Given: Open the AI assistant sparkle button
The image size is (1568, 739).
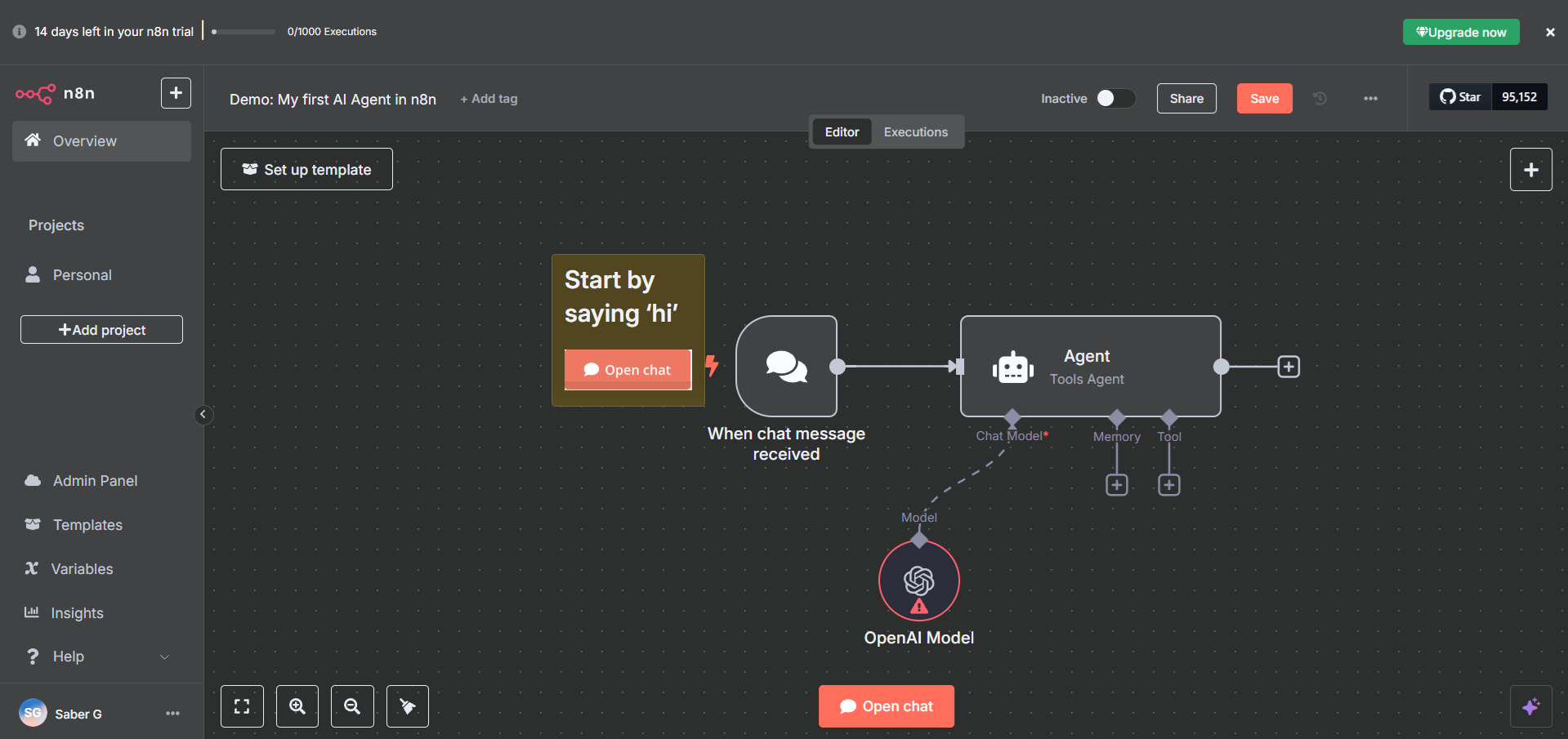Looking at the screenshot, I should tap(1531, 706).
